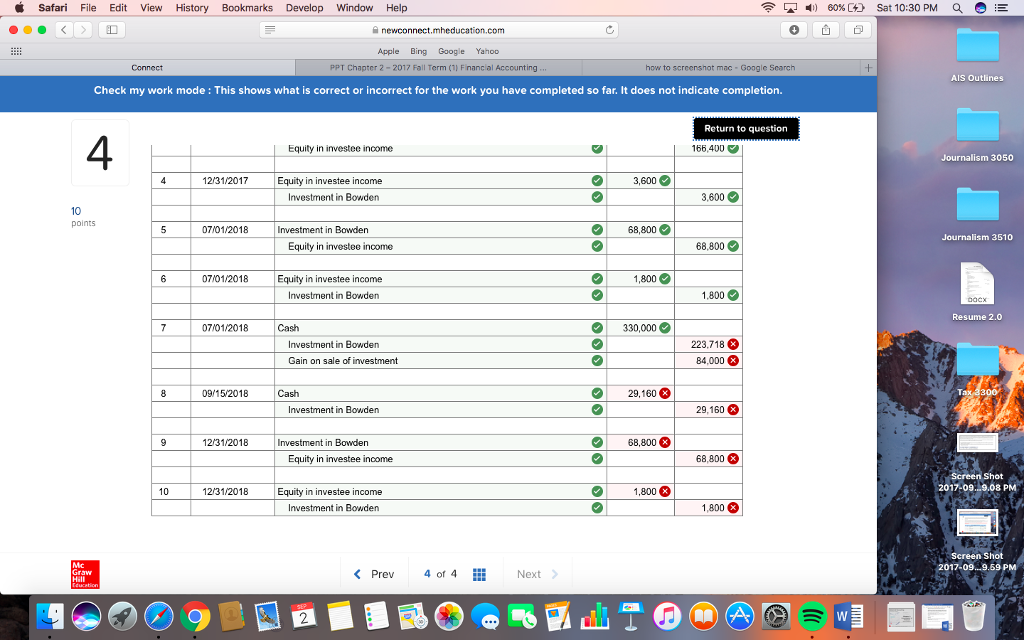The image size is (1024, 640).
Task: Go back with Safari's back arrow
Action: click(x=64, y=30)
